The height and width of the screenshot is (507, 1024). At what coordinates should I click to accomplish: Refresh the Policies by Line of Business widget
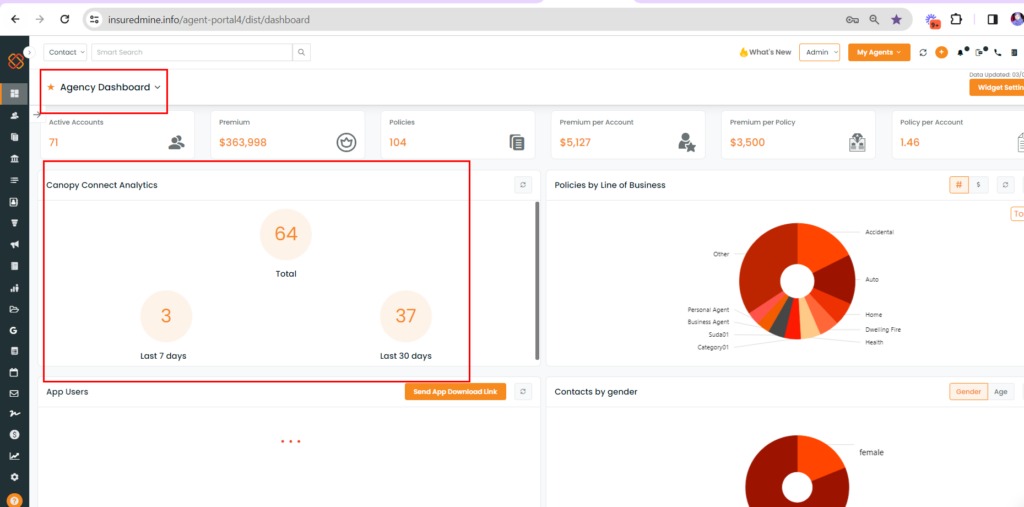point(1006,185)
